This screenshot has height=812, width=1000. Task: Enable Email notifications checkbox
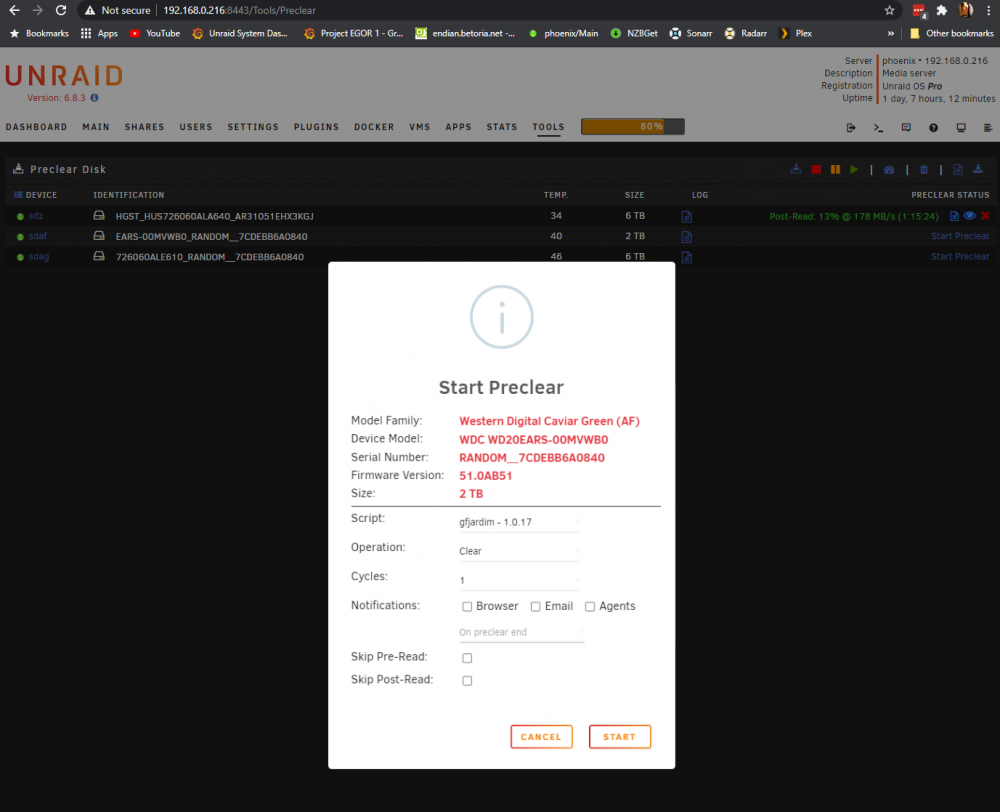point(536,607)
